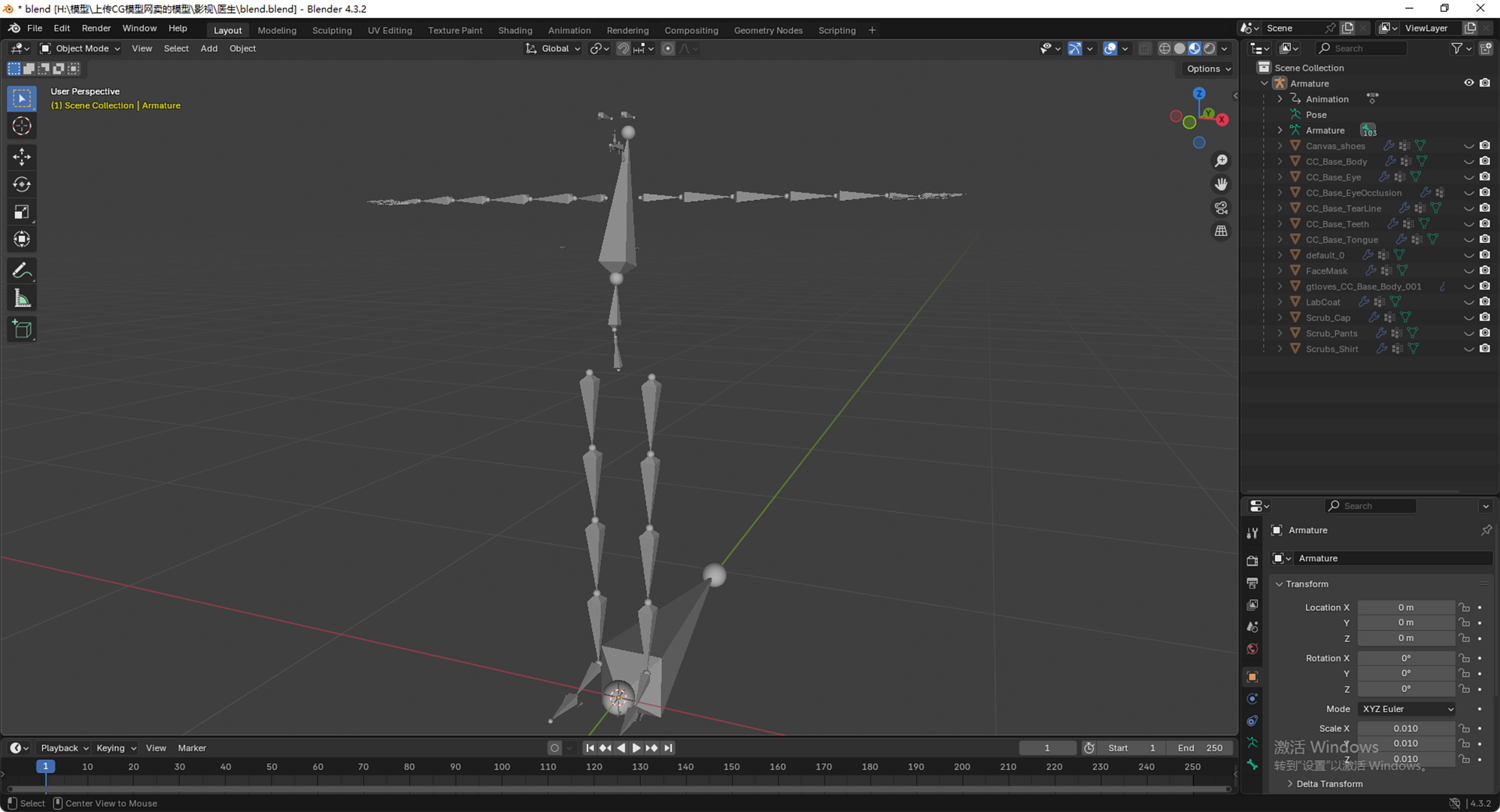Screen dimensions: 1500x812
Task: Activate the Scale tool
Action: point(22,211)
